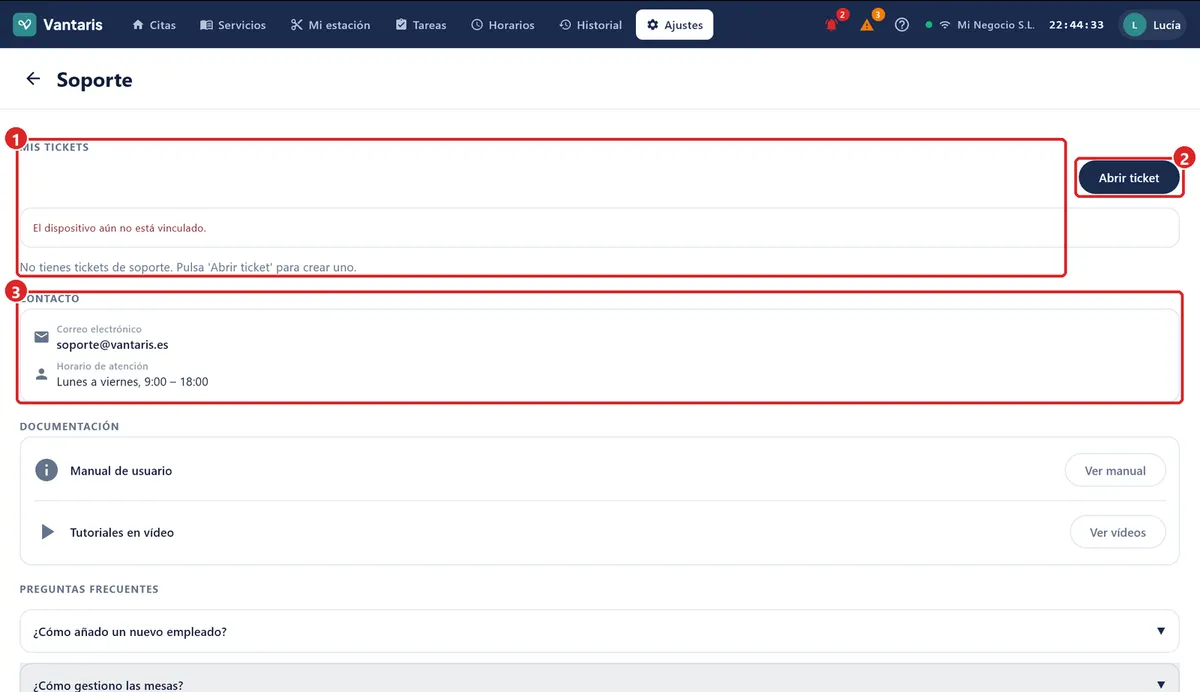Image resolution: width=1200 pixels, height=692 pixels.
Task: Click the help question mark icon
Action: pyautogui.click(x=902, y=25)
